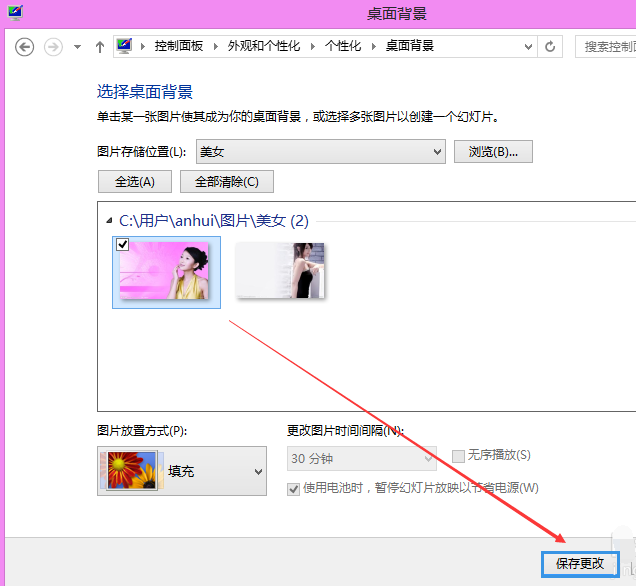This screenshot has width=636, height=588.
Task: Select the second wallpaper thumbnail
Action: tap(281, 270)
